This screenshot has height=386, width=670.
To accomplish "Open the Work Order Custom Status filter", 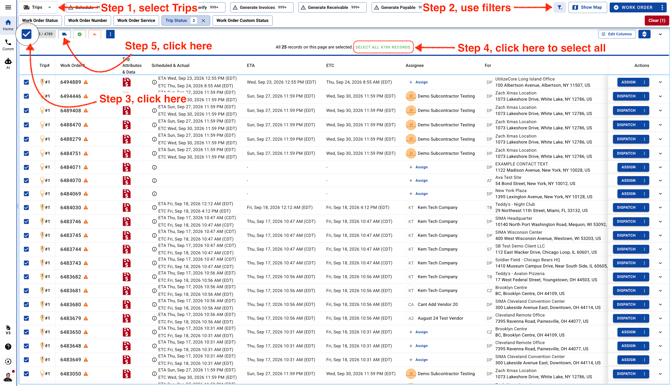I will pos(242,21).
